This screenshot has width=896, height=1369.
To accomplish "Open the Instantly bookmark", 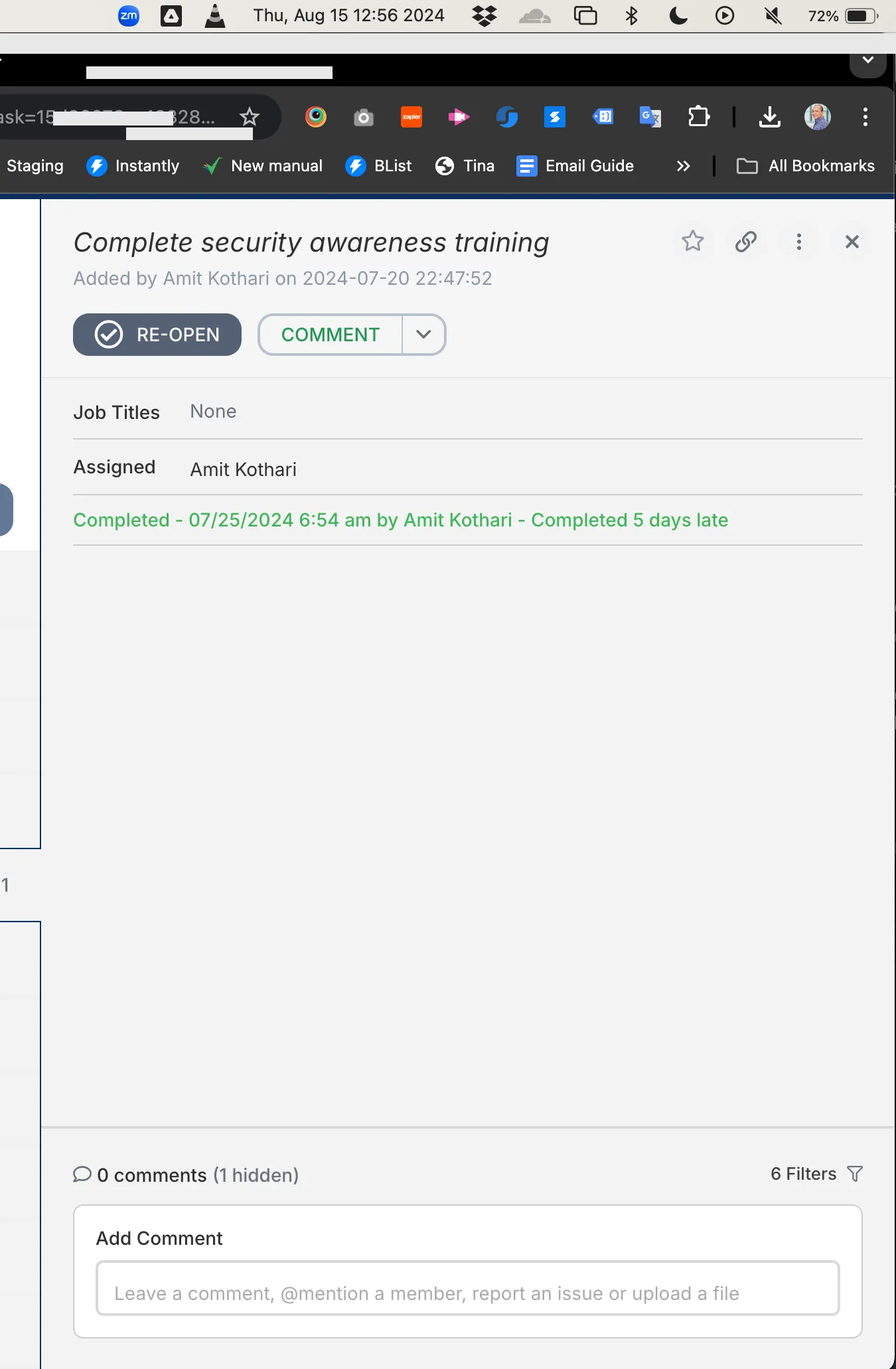I will coord(133,166).
